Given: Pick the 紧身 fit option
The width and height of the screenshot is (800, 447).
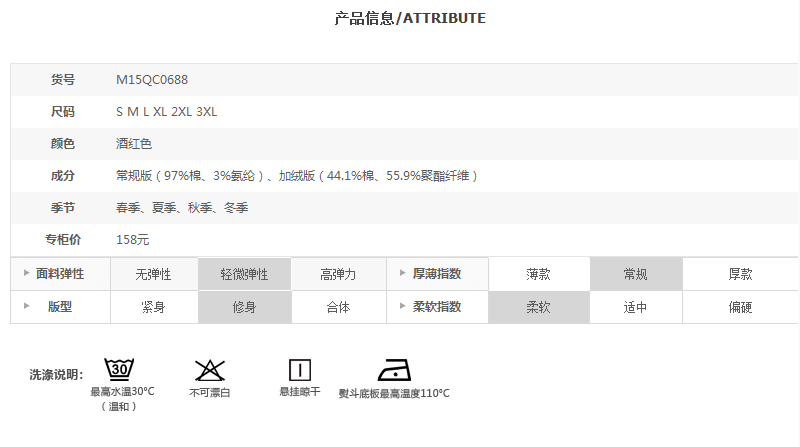Looking at the screenshot, I should click(x=153, y=307).
